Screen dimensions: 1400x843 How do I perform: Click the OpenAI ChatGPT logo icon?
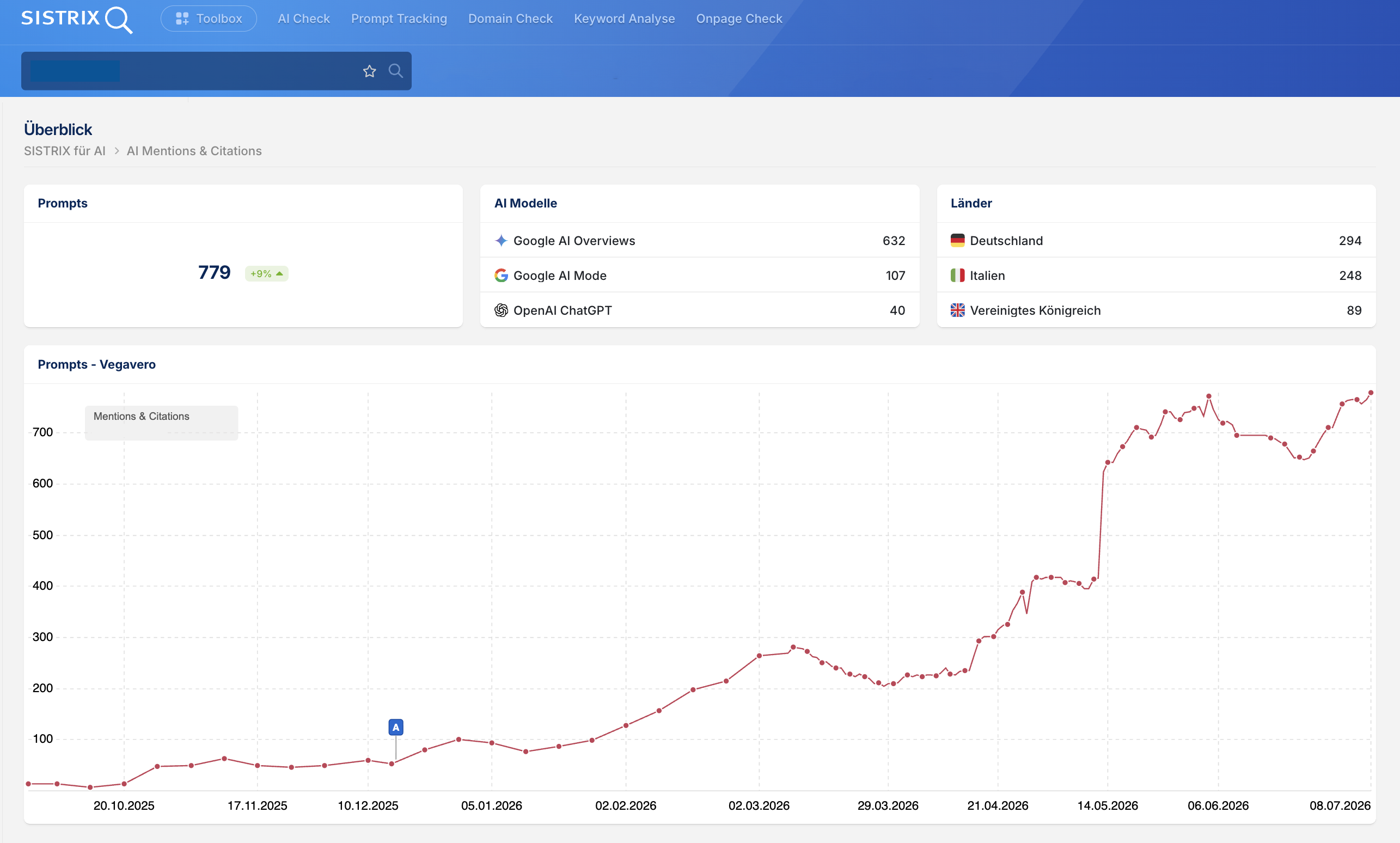(x=501, y=310)
